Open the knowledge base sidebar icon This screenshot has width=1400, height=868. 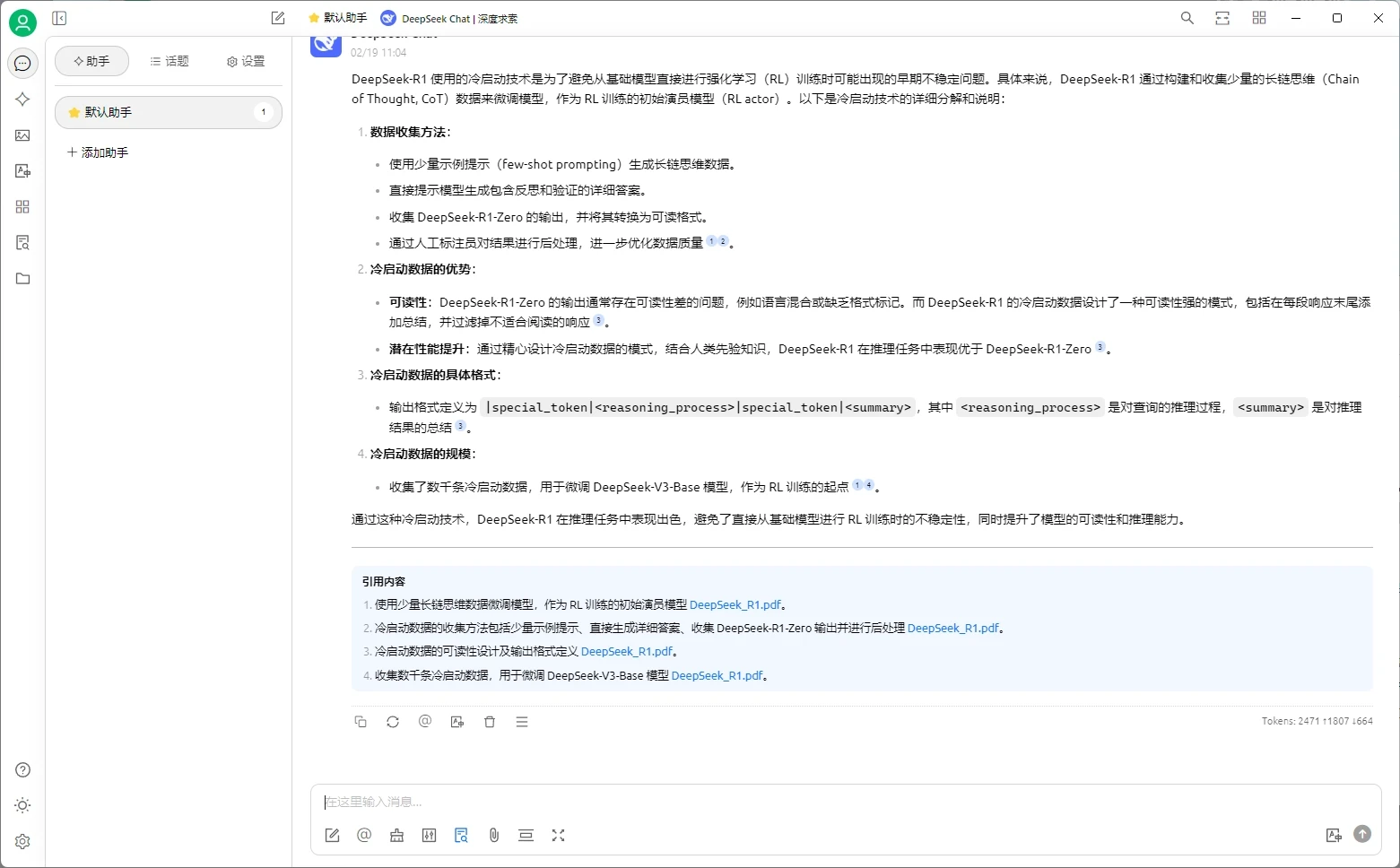coord(22,243)
